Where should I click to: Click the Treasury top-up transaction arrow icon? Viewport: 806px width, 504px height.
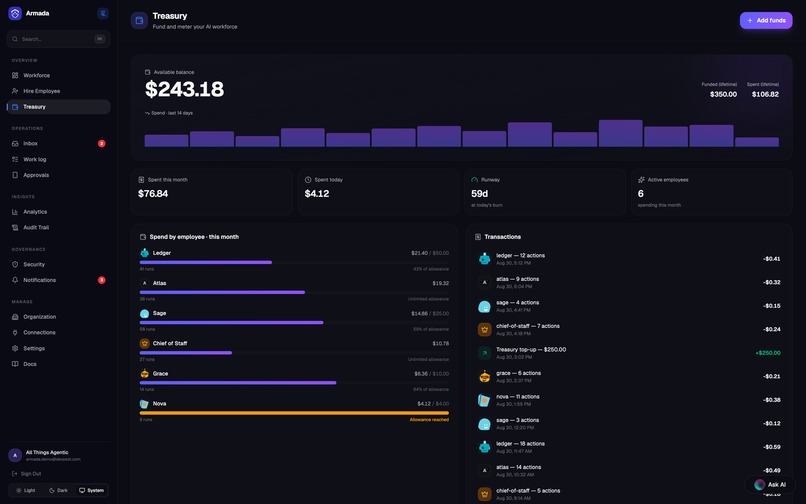[x=484, y=353]
